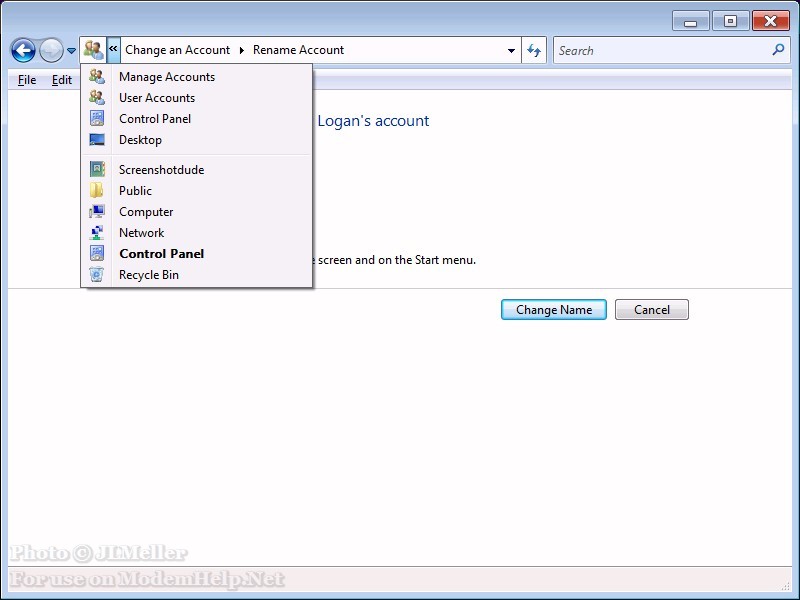This screenshot has height=600, width=800.
Task: Select the Recycle Bin entry
Action: [197, 274]
